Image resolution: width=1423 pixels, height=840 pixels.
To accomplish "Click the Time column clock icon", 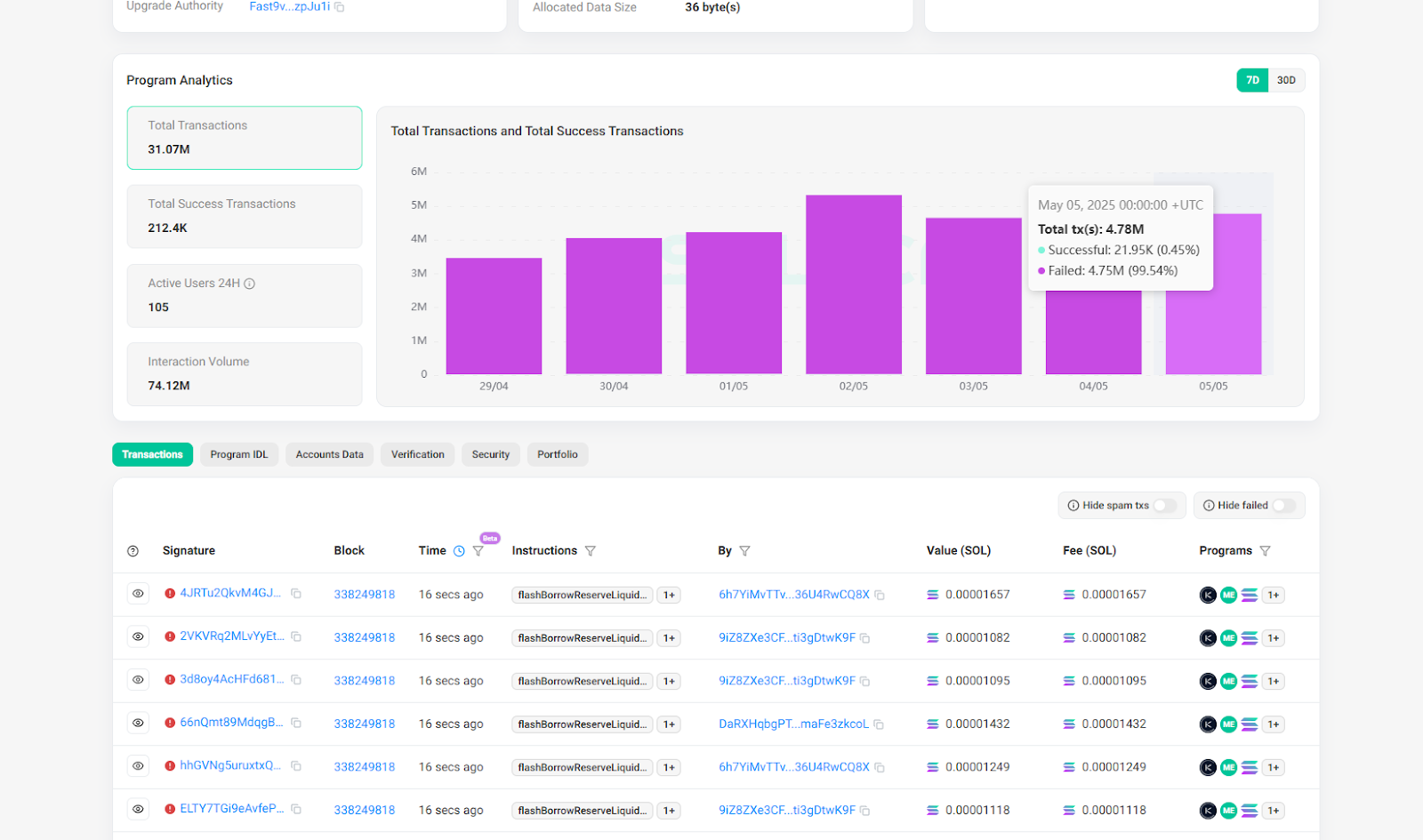I will pyautogui.click(x=459, y=551).
